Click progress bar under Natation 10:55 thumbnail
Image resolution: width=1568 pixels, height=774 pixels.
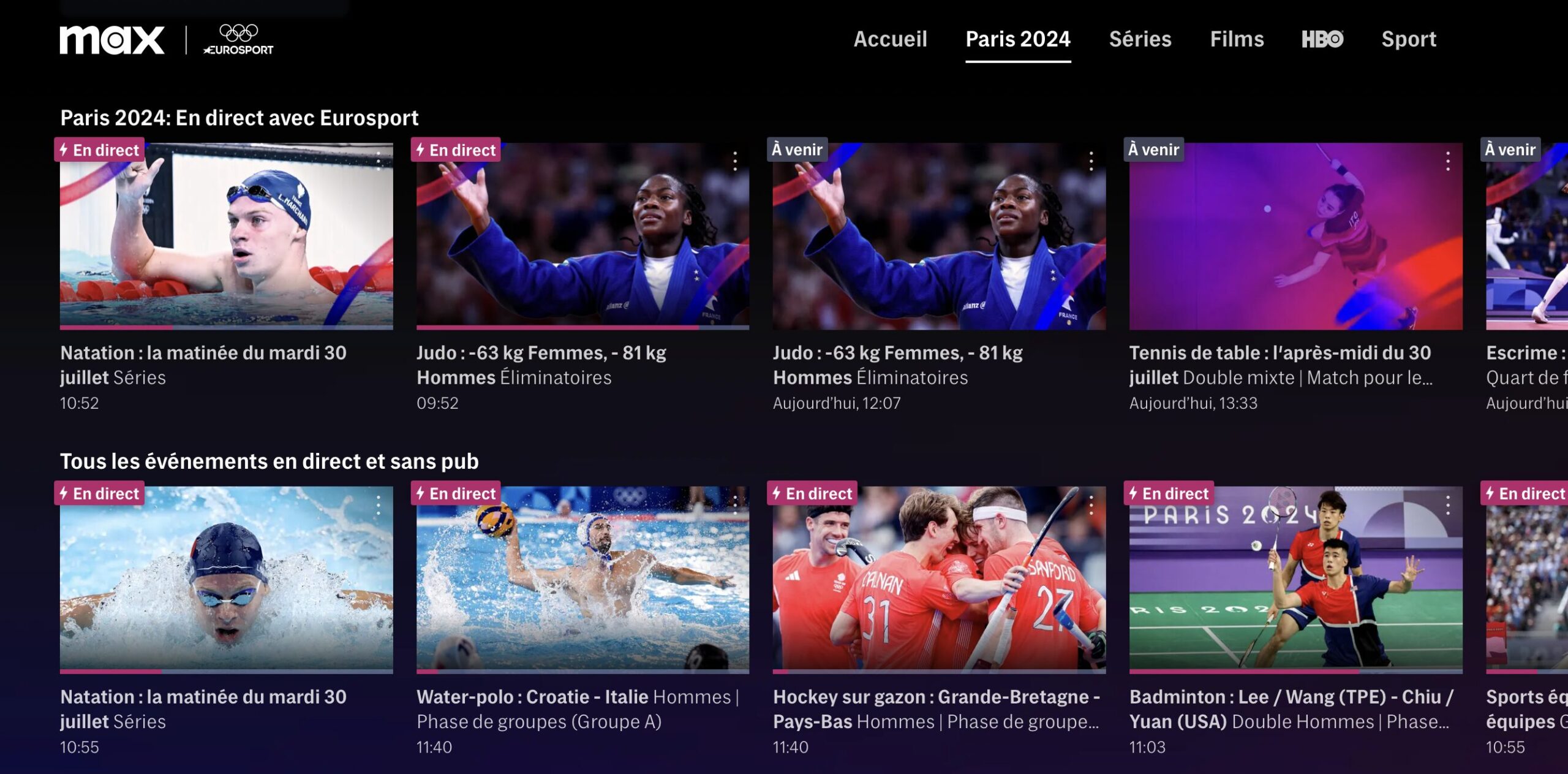pyautogui.click(x=227, y=672)
